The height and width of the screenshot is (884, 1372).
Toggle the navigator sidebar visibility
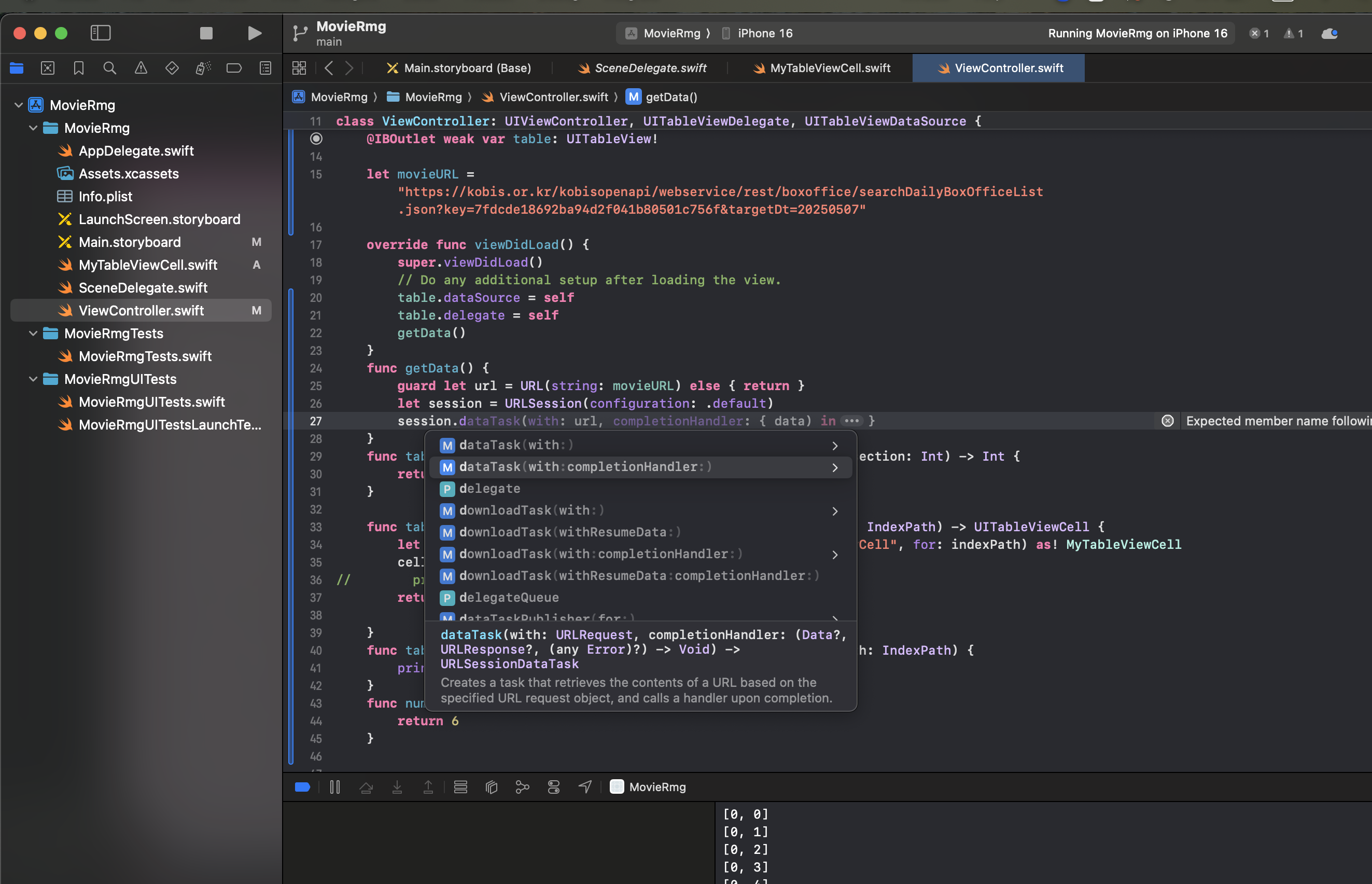click(101, 33)
